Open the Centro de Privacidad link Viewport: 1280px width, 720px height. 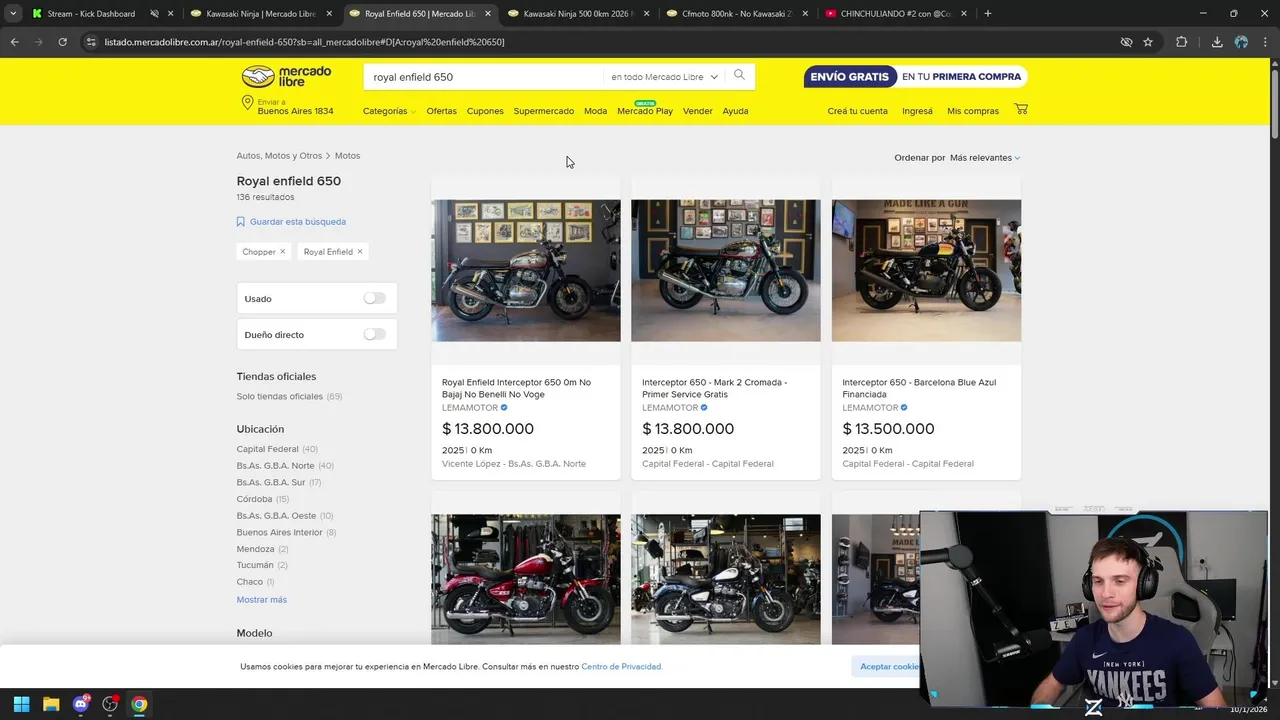621,667
